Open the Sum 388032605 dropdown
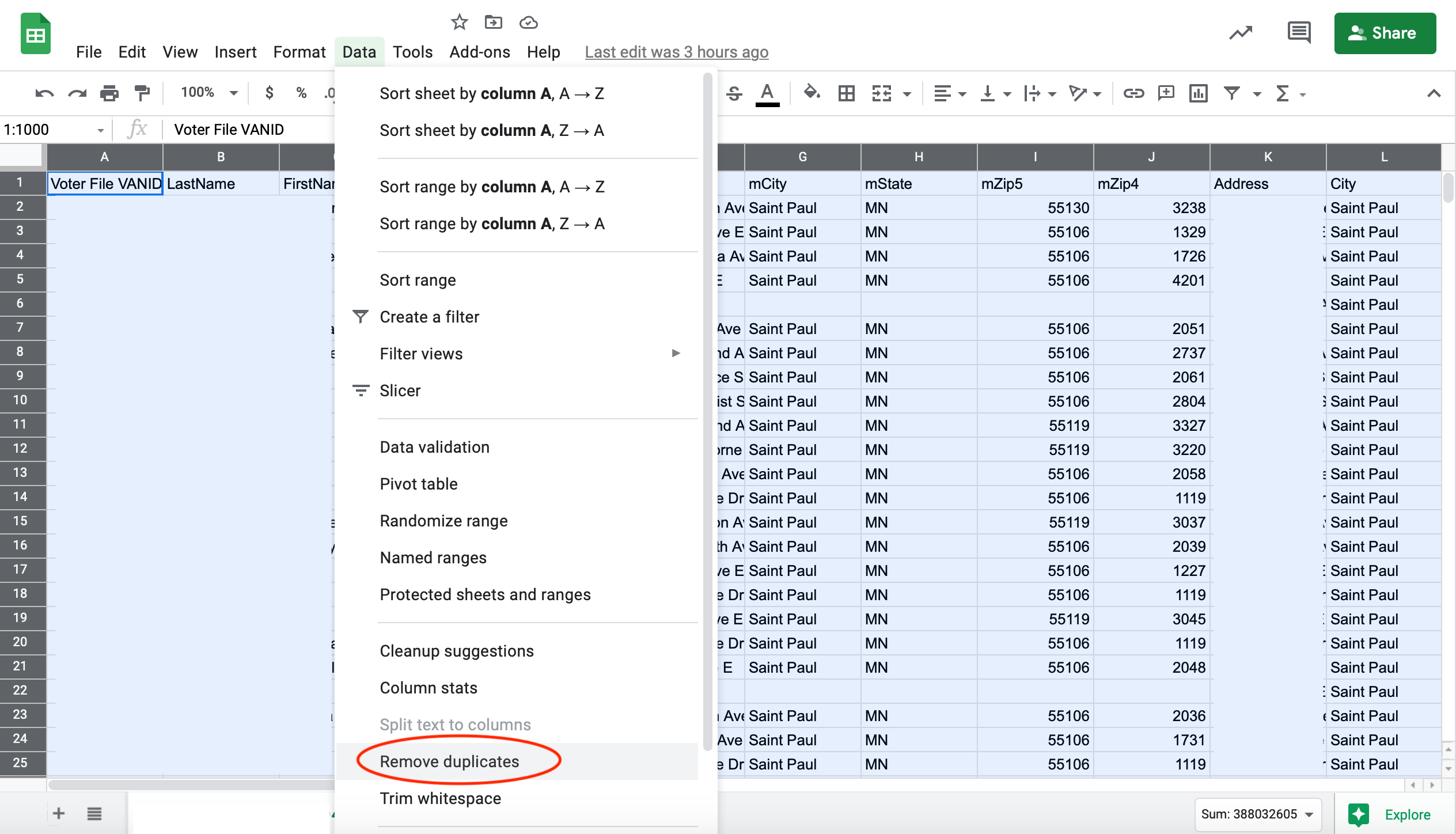The image size is (1456, 834). (1257, 814)
